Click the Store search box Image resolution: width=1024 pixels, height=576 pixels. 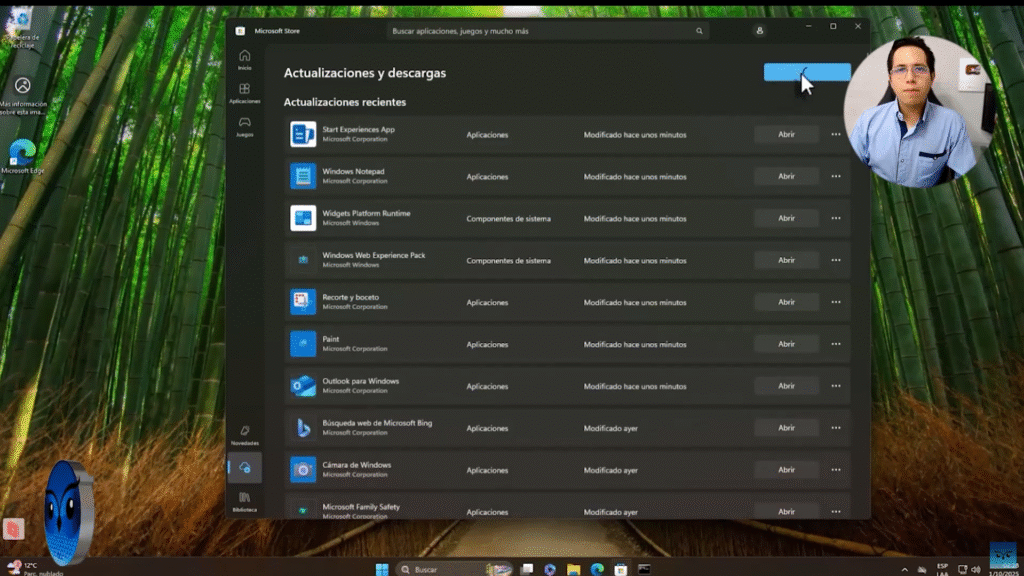[x=546, y=31]
